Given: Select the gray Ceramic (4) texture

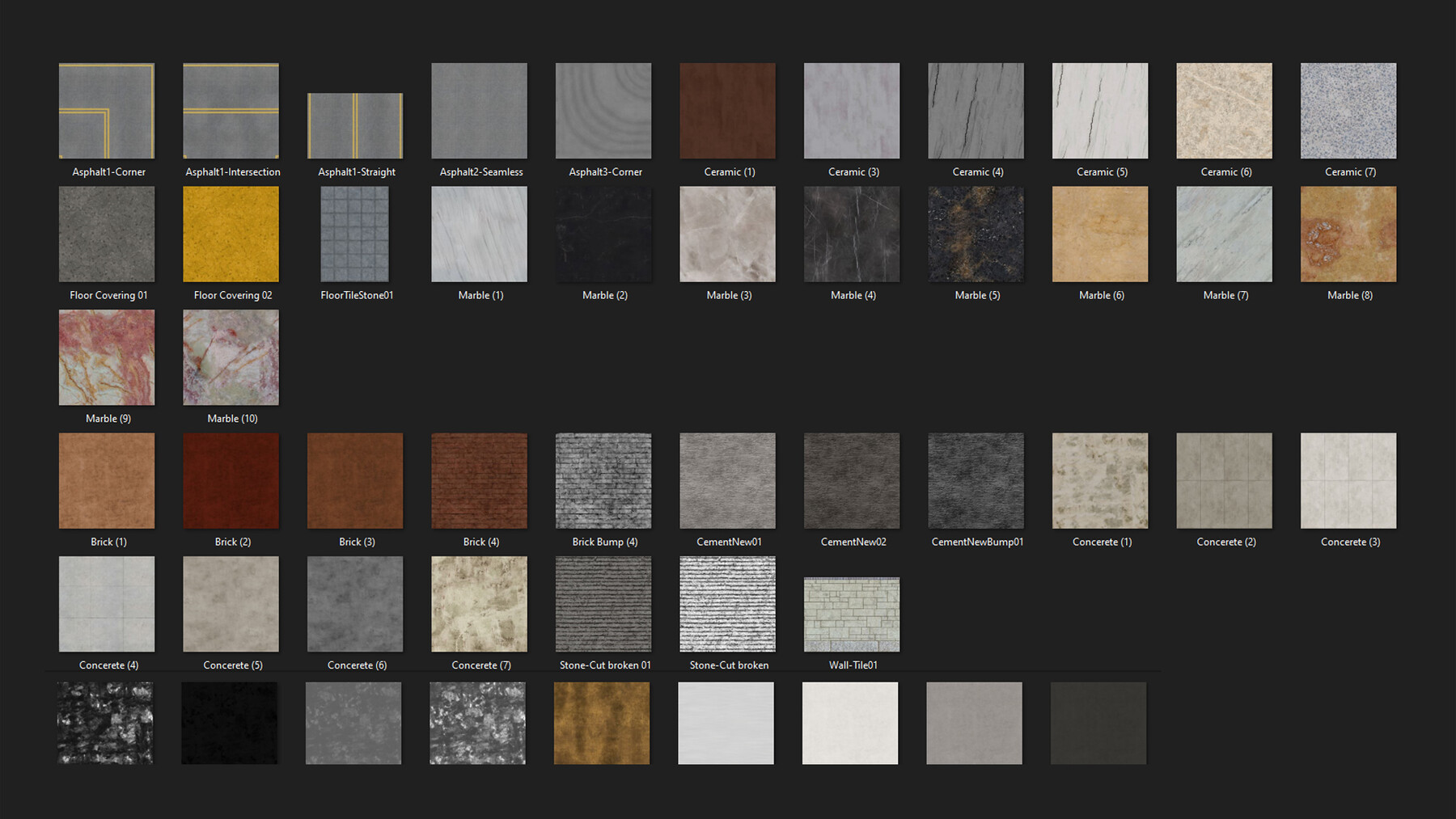Looking at the screenshot, I should [x=976, y=111].
